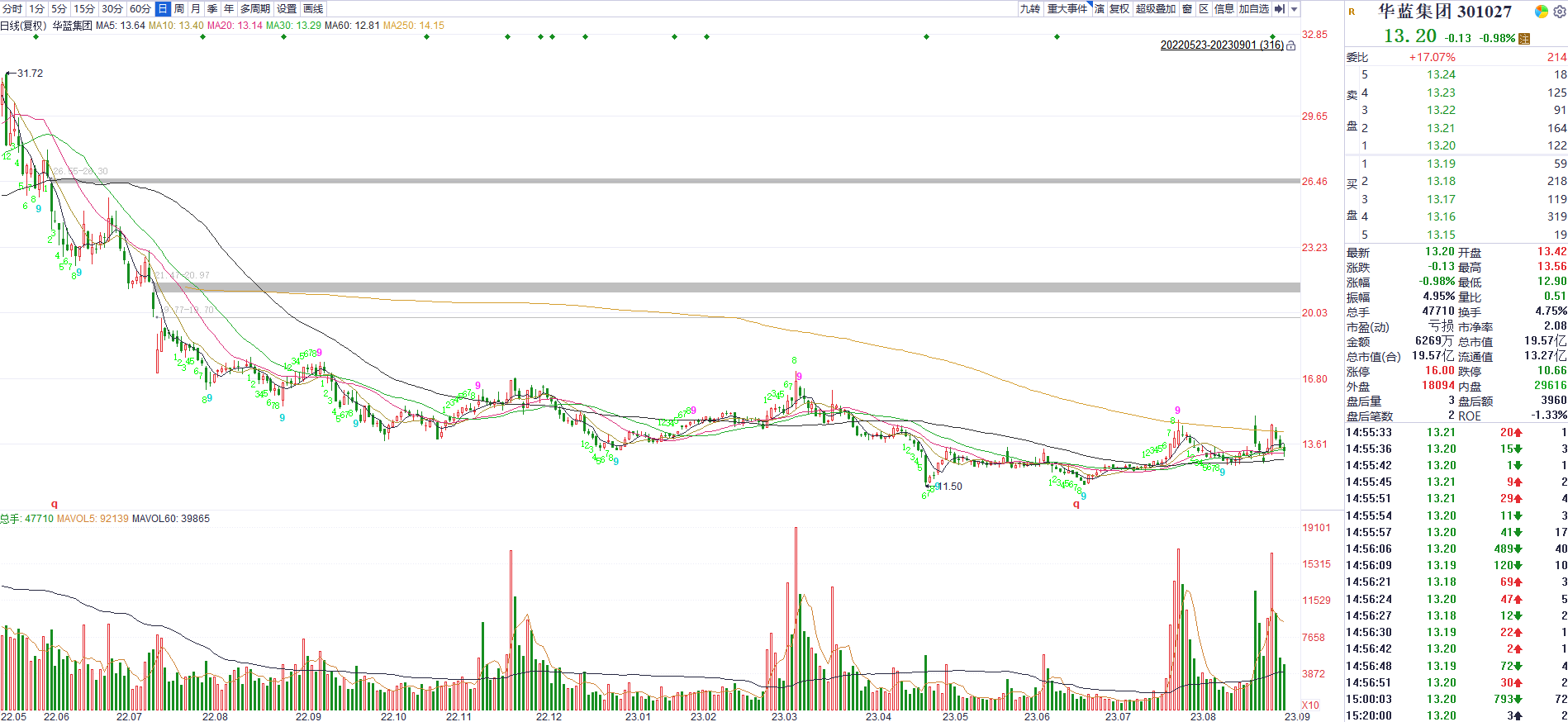Open the toolbar dropdown arrow next to 加自选

pos(1295,9)
